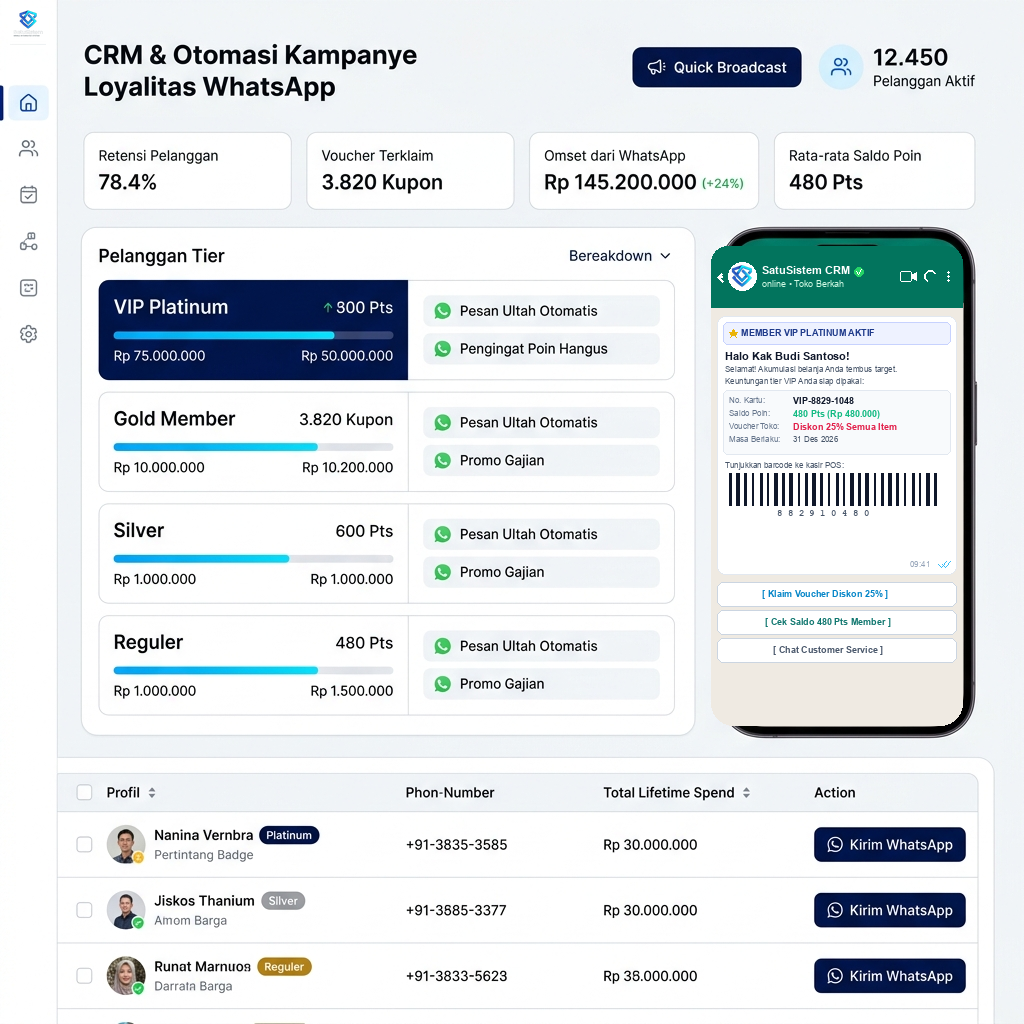Check the Runat Marnuos row checkbox
Screen dimensions: 1024x1024
[84, 976]
